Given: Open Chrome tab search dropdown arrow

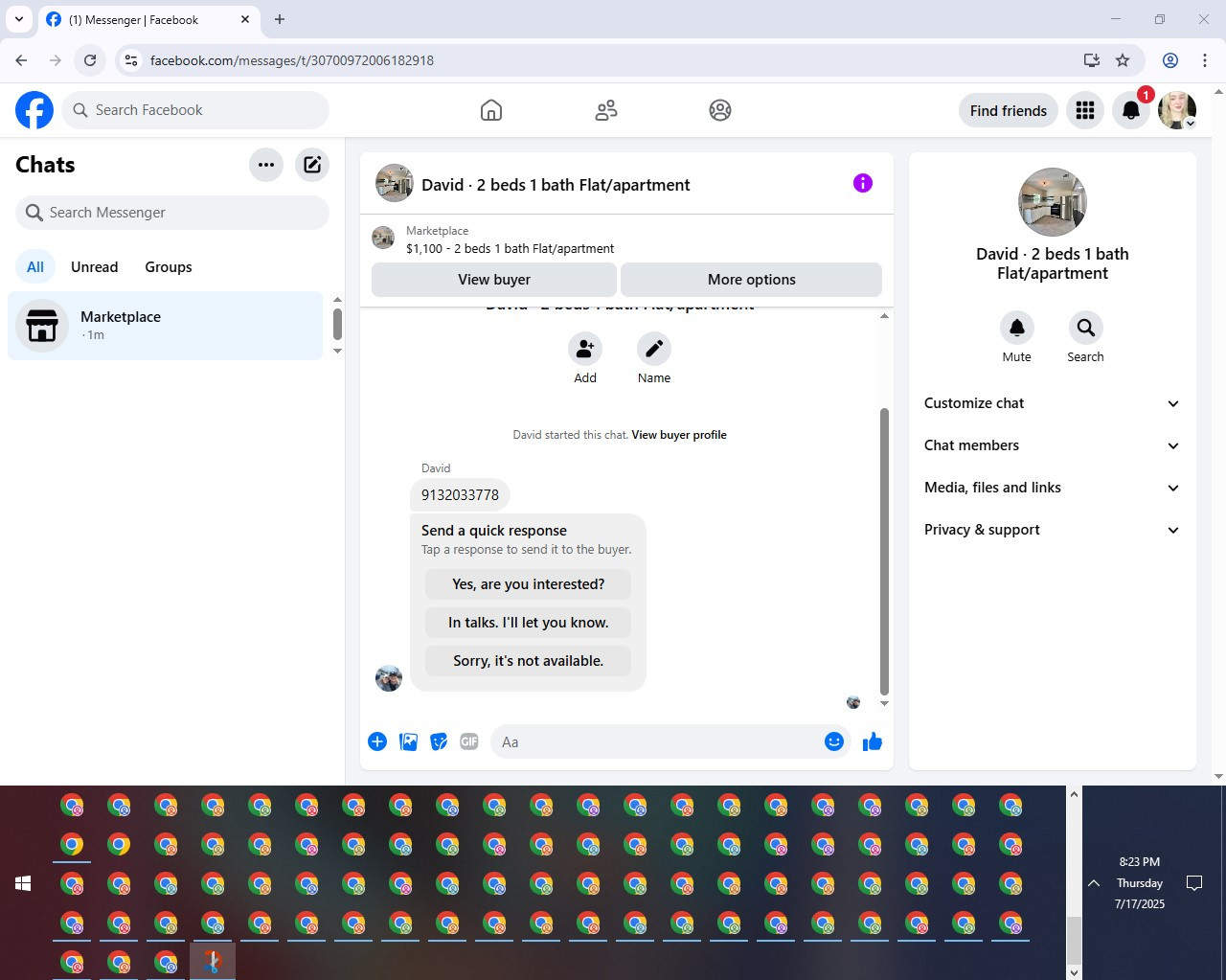Looking at the screenshot, I should [19, 19].
